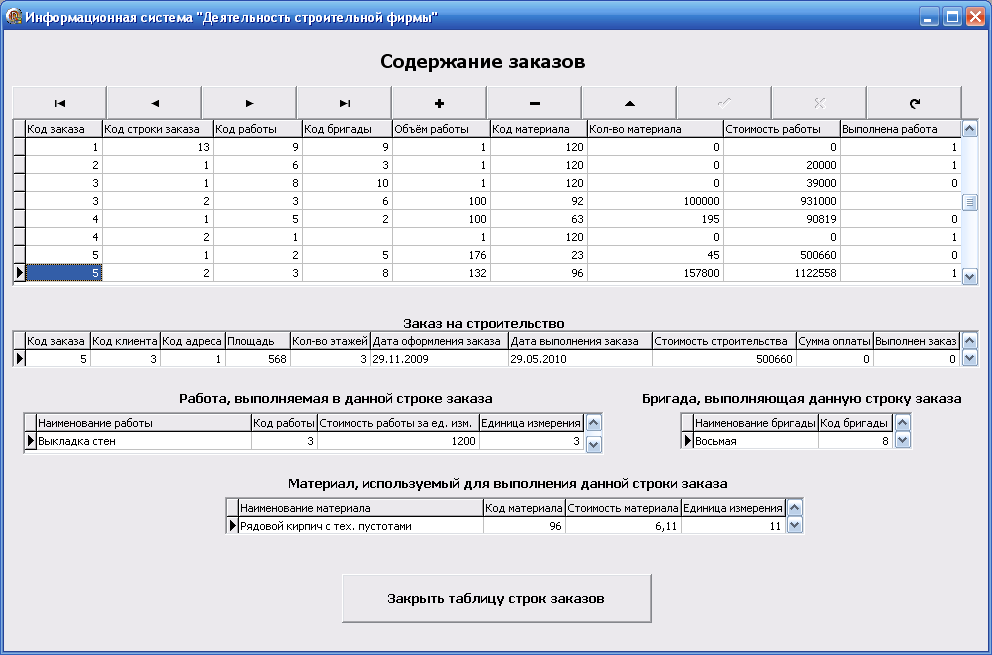
Task: Go to previous record in navigator
Action: pyautogui.click(x=154, y=103)
